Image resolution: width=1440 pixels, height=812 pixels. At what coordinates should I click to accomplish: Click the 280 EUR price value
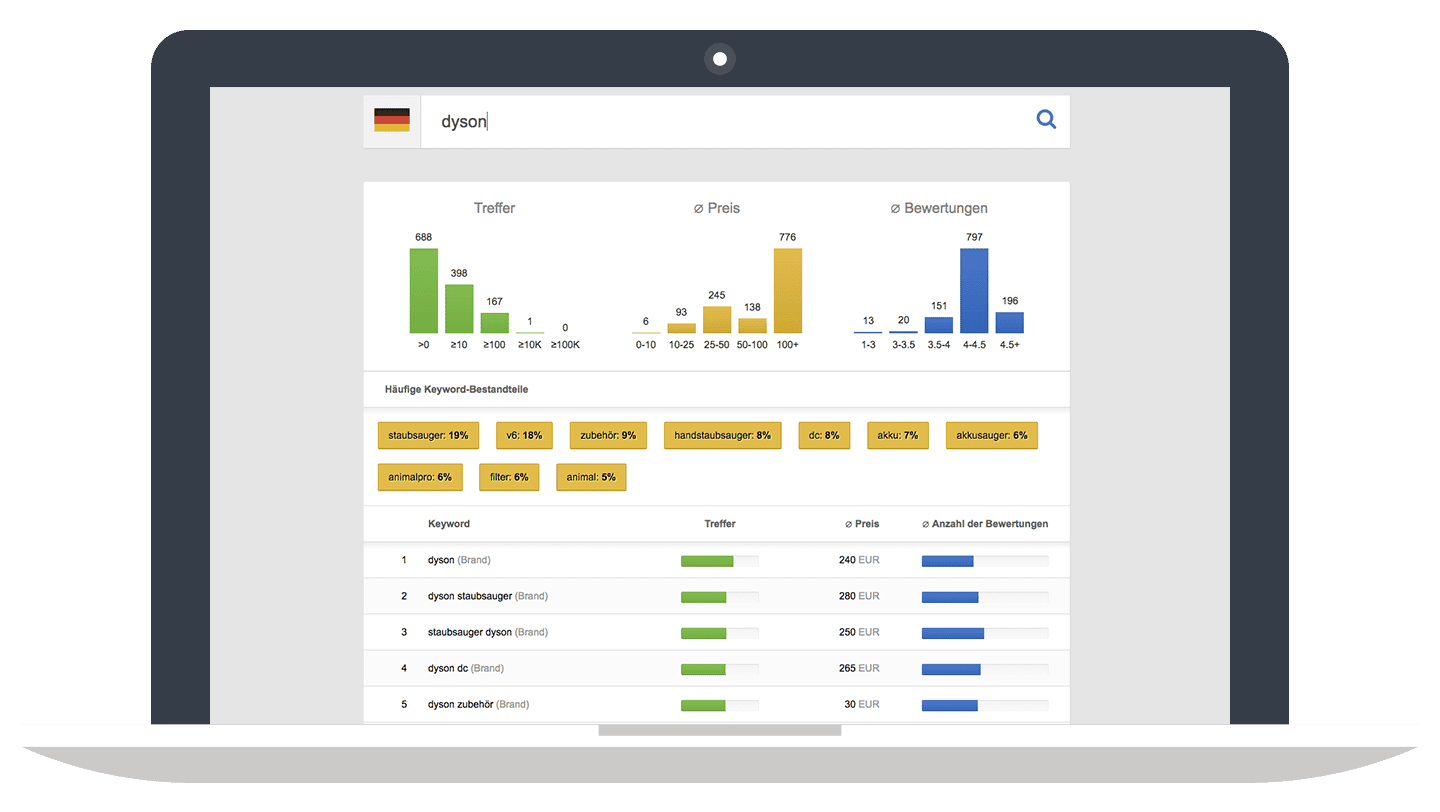859,596
